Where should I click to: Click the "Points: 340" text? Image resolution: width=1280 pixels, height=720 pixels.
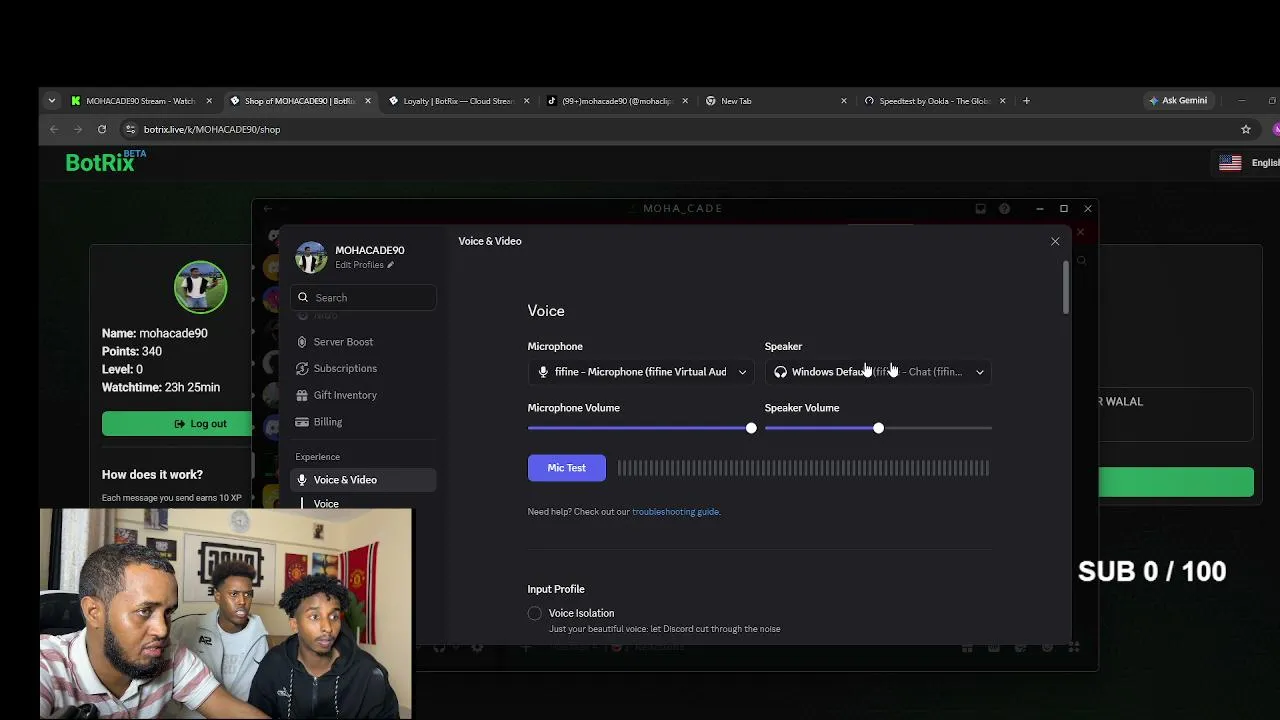(132, 351)
